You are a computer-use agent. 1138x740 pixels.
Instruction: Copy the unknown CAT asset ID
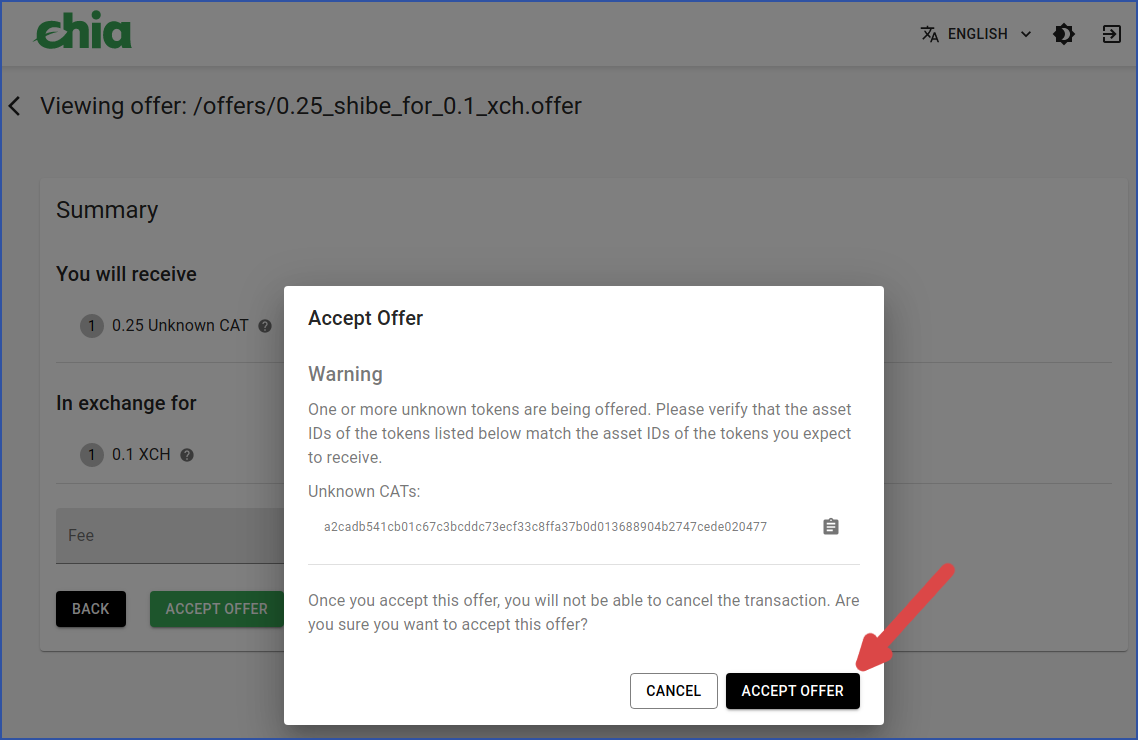831,527
